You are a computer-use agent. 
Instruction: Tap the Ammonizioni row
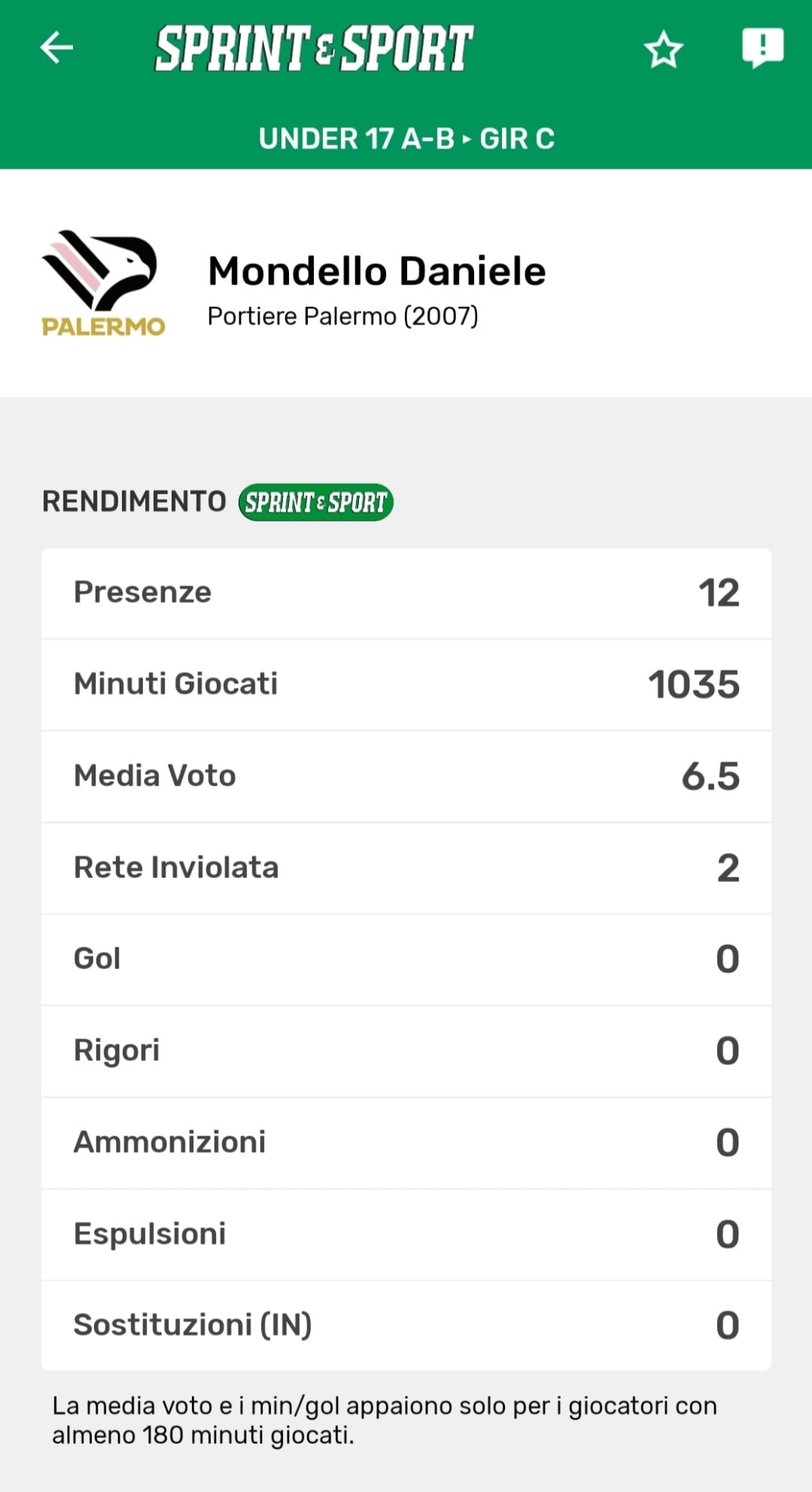pyautogui.click(x=406, y=1143)
